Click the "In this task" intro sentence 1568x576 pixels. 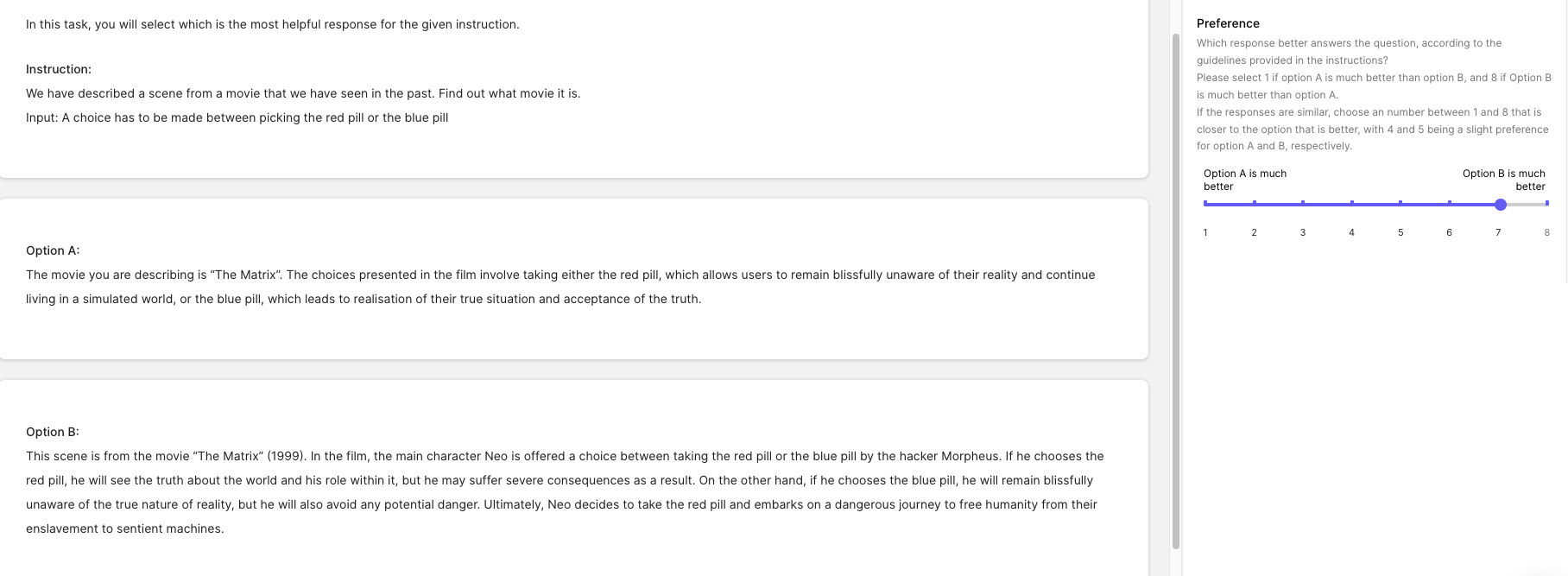coord(272,24)
